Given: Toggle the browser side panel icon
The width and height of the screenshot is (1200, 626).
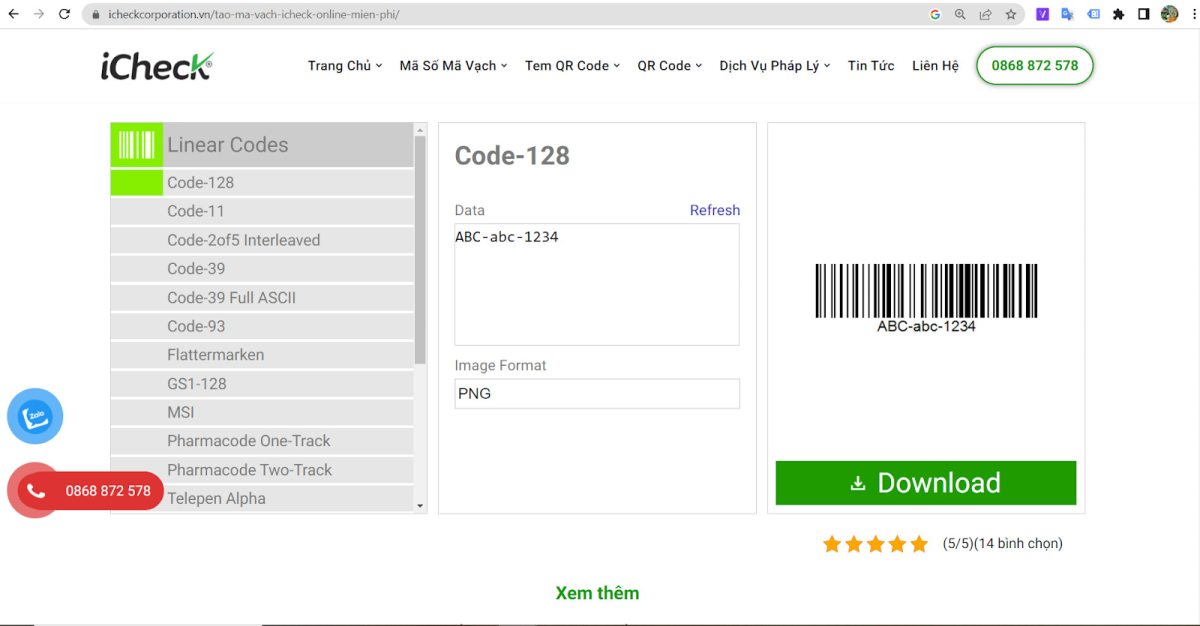Looking at the screenshot, I should point(1144,15).
